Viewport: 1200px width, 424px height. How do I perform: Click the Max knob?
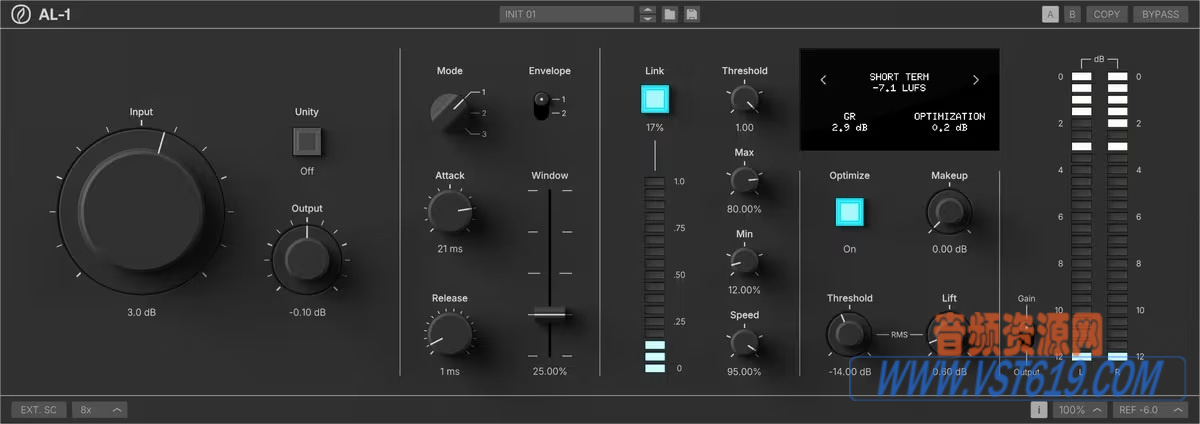pos(744,180)
